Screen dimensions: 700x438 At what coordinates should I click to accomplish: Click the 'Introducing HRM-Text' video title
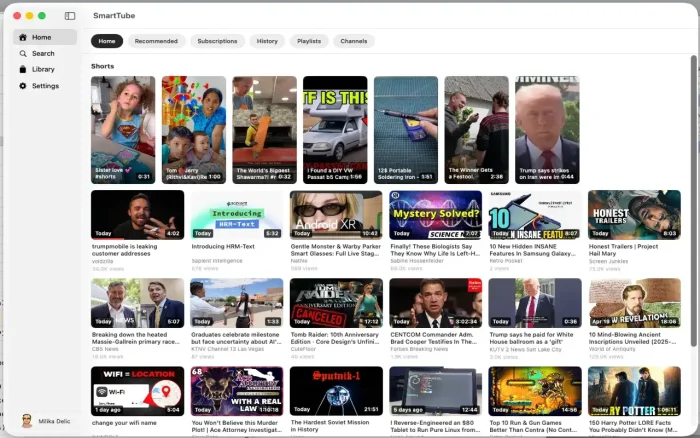click(223, 246)
